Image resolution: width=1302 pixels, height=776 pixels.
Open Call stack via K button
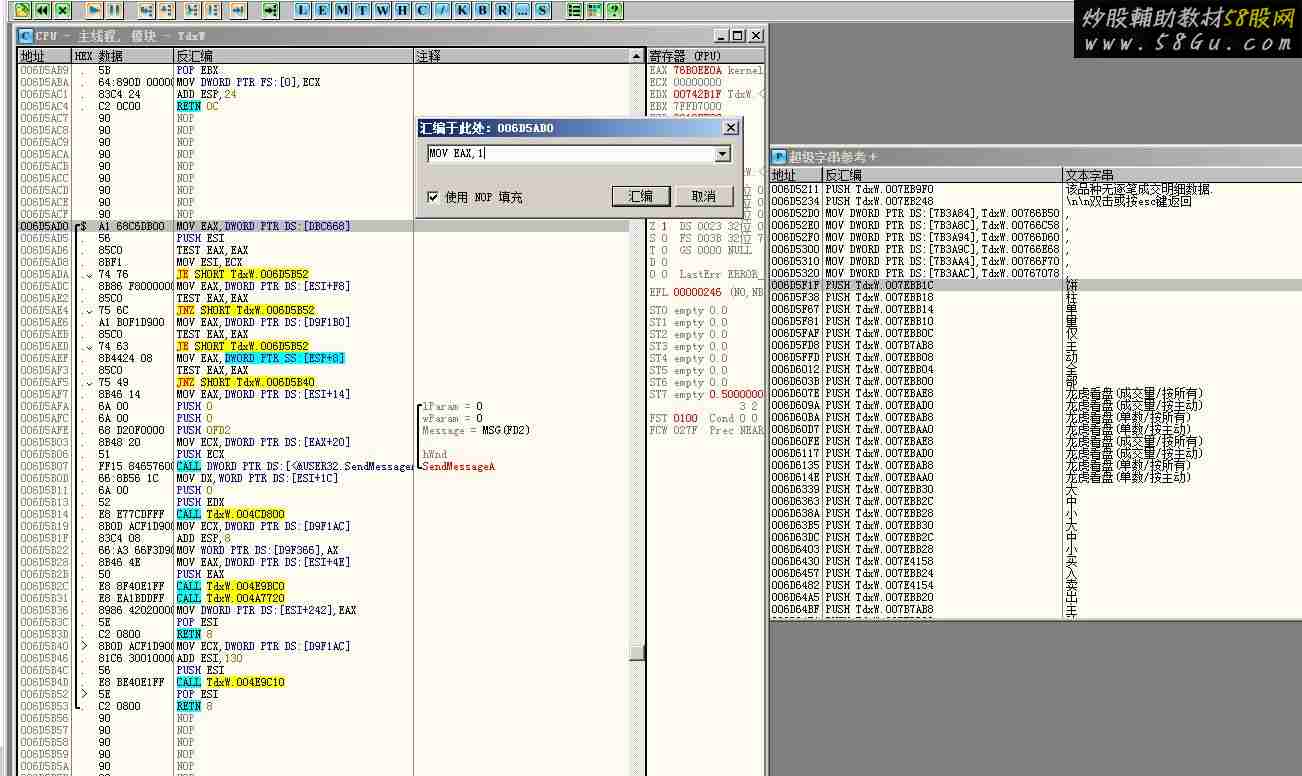point(461,10)
